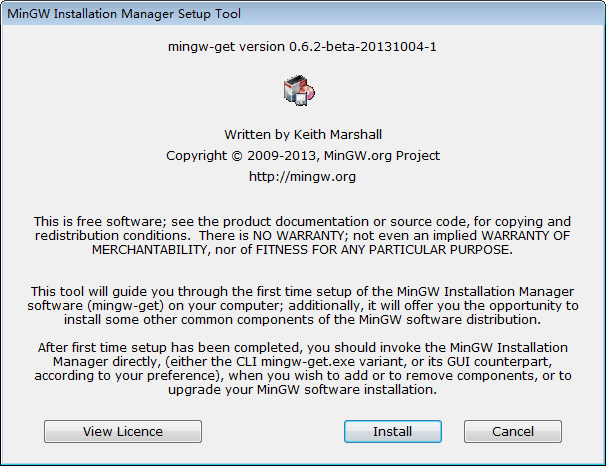Click the http://mingw.org address
The height and width of the screenshot is (466, 606).
(302, 177)
